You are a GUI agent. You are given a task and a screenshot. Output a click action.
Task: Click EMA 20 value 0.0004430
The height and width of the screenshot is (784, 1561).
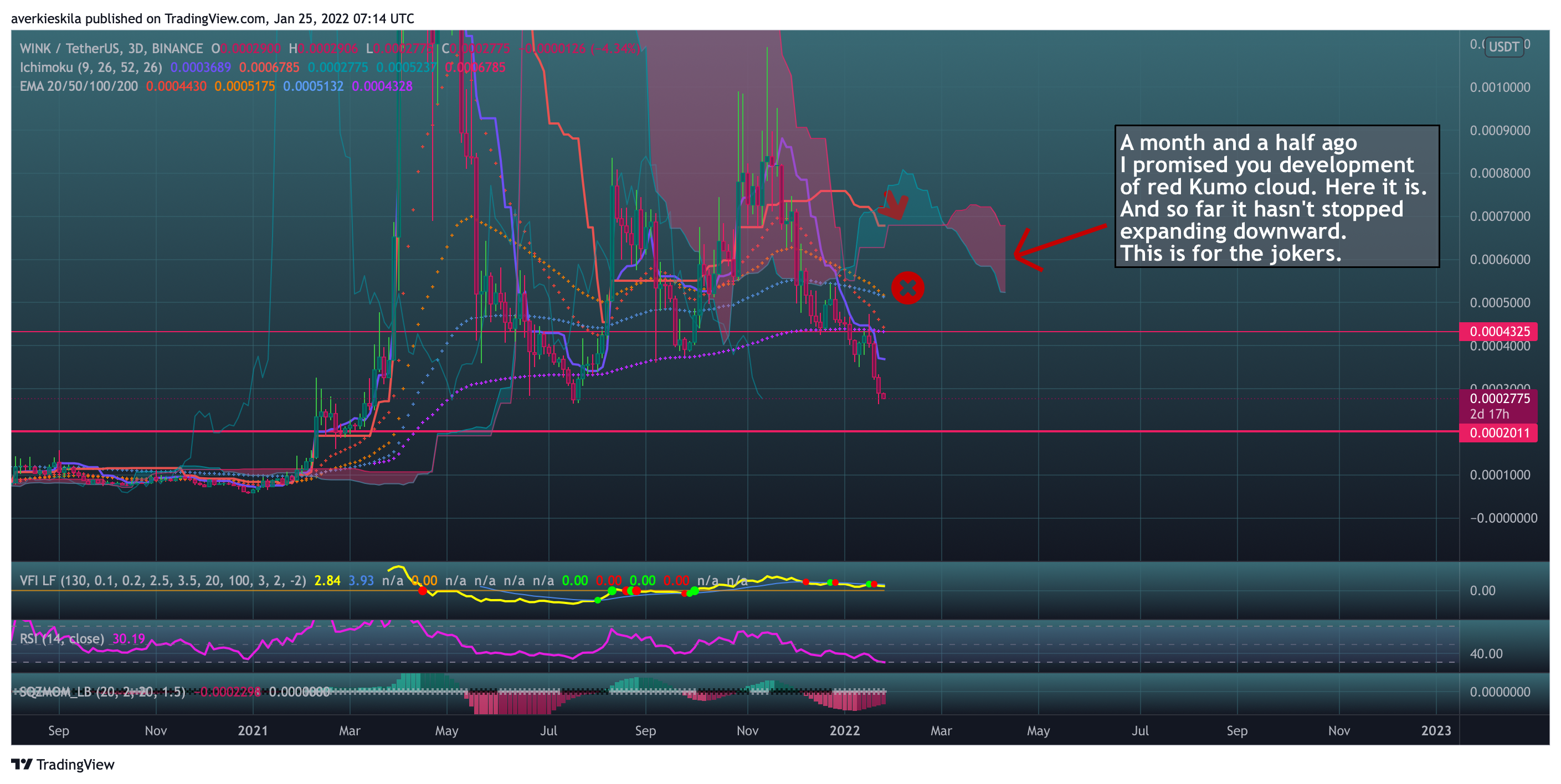point(176,86)
